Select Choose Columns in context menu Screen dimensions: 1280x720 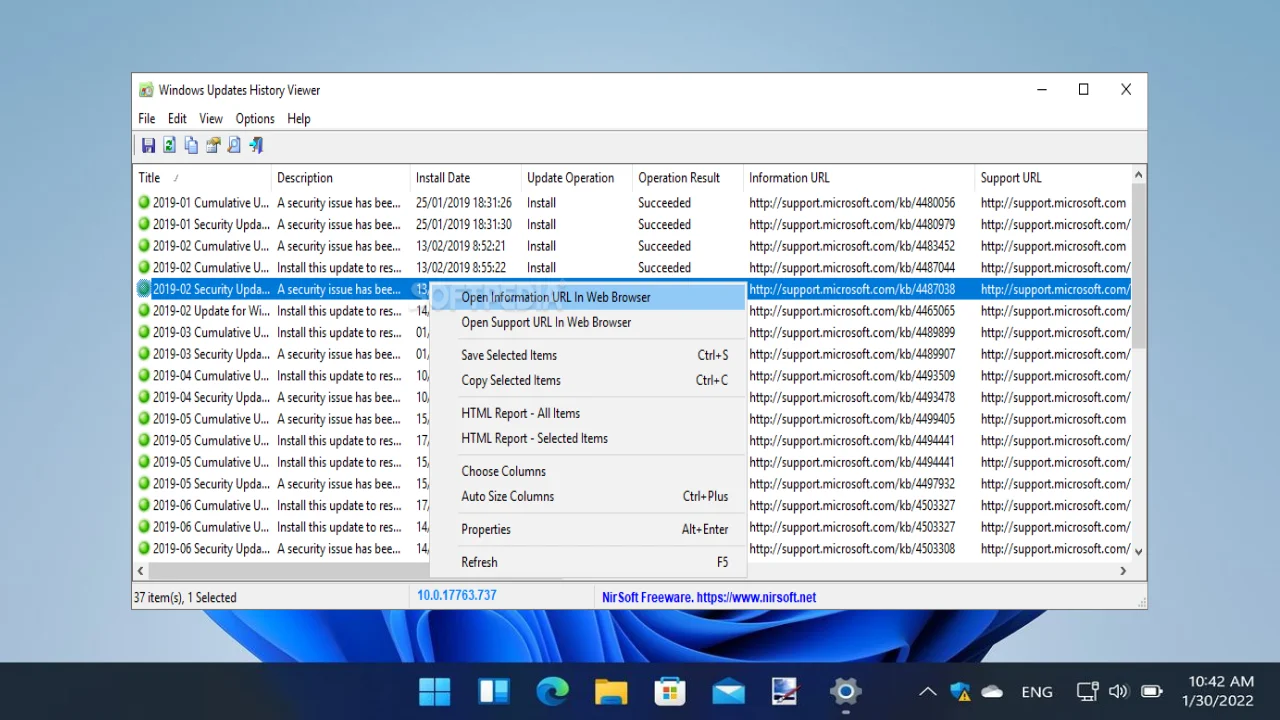[588, 471]
